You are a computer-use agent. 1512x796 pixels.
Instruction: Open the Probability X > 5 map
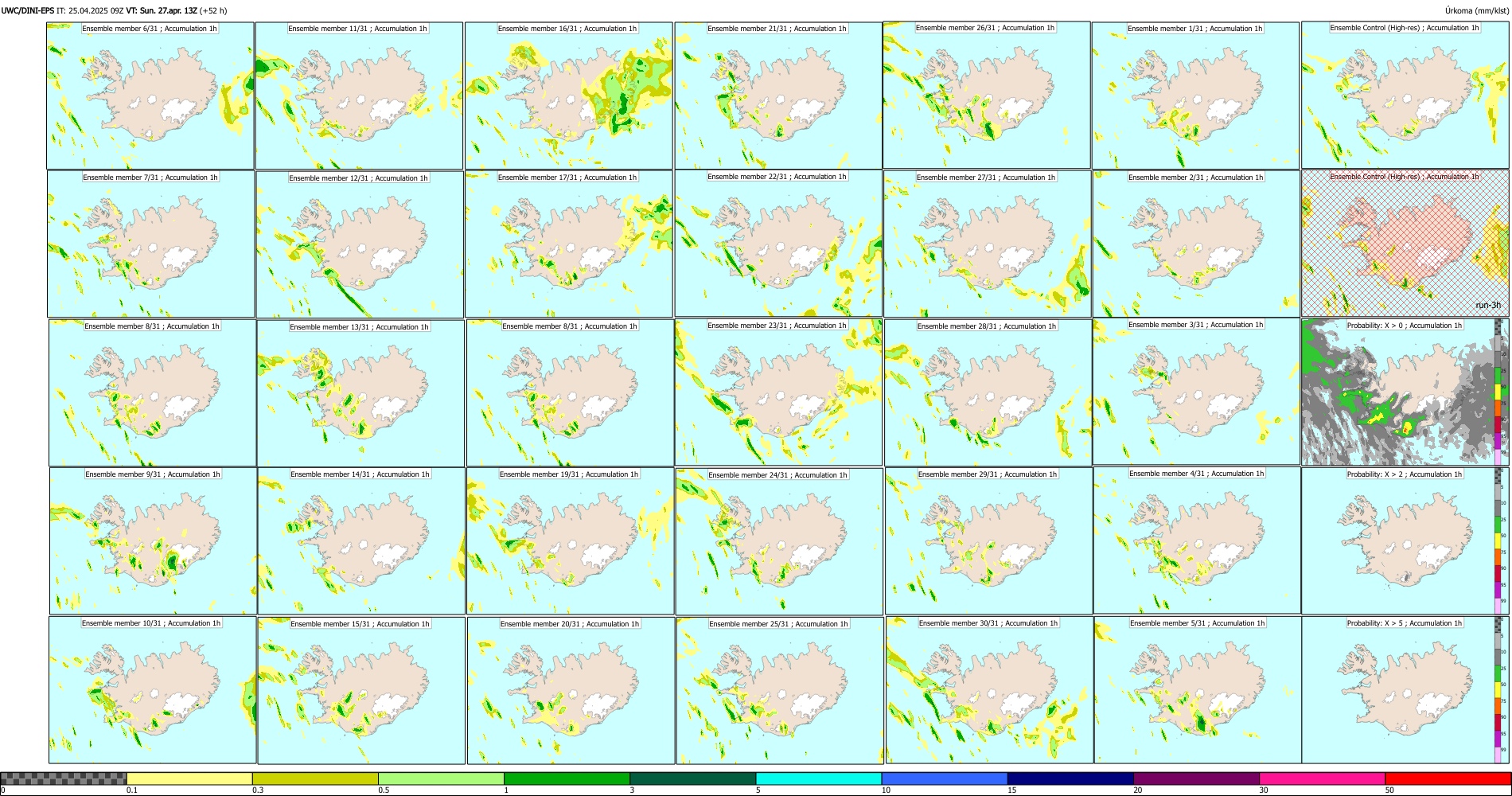click(x=1405, y=690)
